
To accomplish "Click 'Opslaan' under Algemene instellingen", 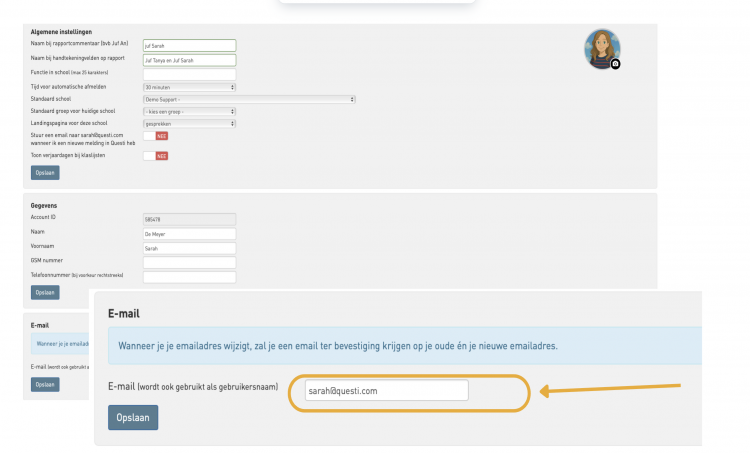I will point(45,172).
